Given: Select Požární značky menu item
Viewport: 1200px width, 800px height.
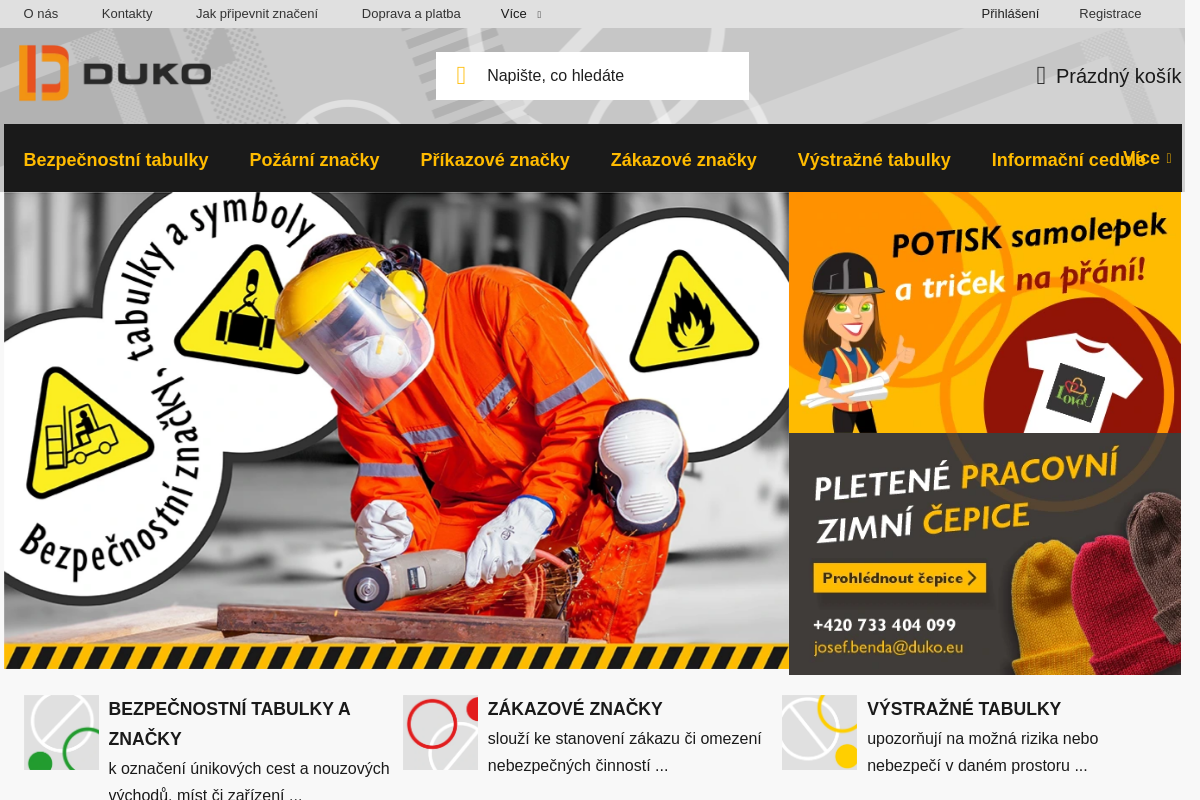Looking at the screenshot, I should click(314, 160).
